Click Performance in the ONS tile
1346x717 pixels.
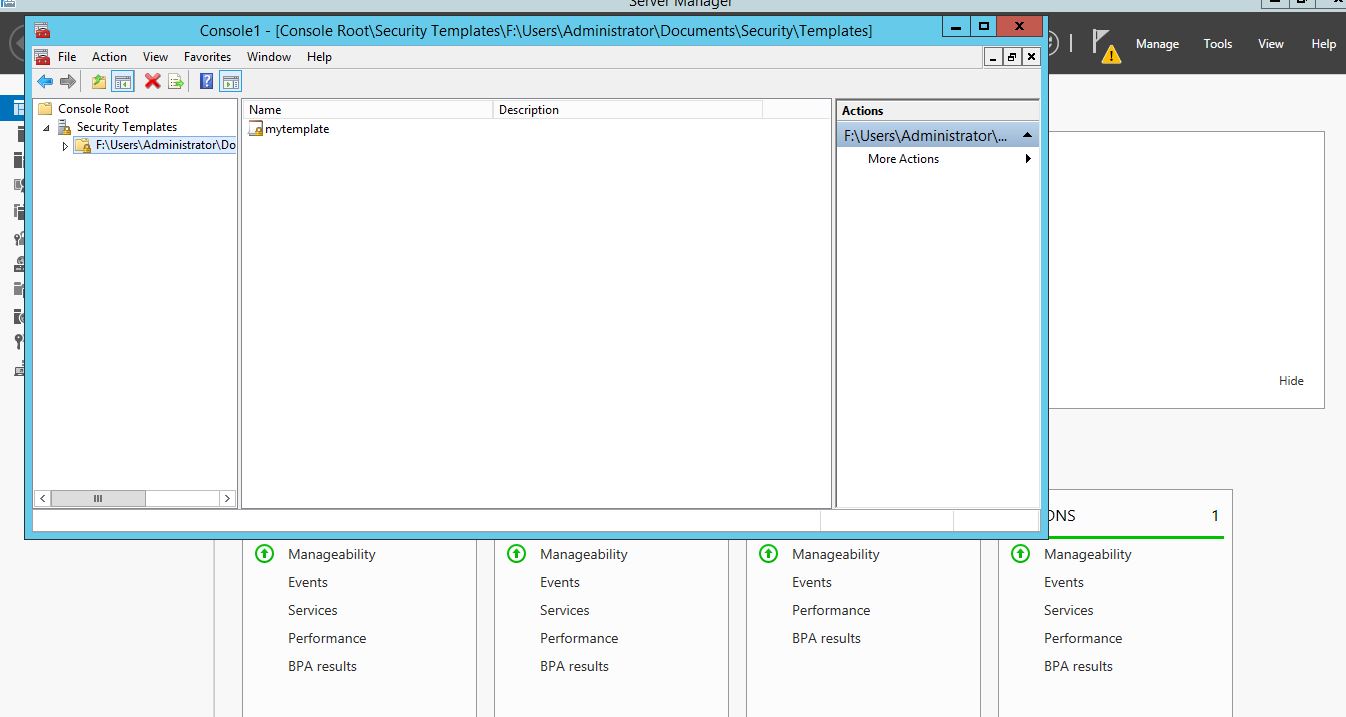[1083, 638]
